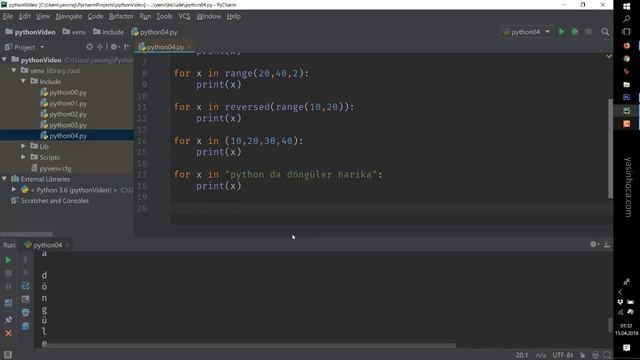Open Windows Start button in taskbar
The image size is (640, 360).
627,6
